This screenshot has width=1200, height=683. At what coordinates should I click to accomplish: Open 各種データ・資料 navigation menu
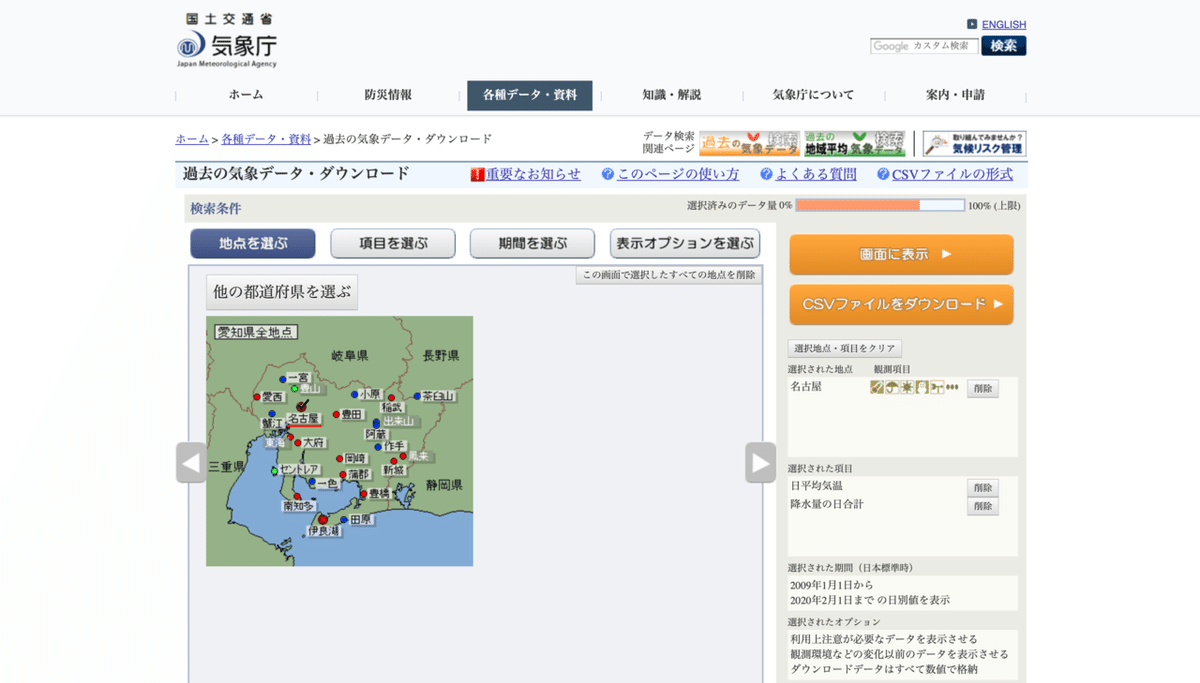[530, 95]
